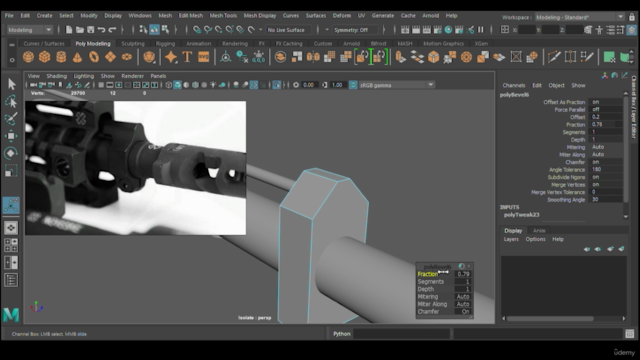Select the Lasso selection tool

coord(11,101)
